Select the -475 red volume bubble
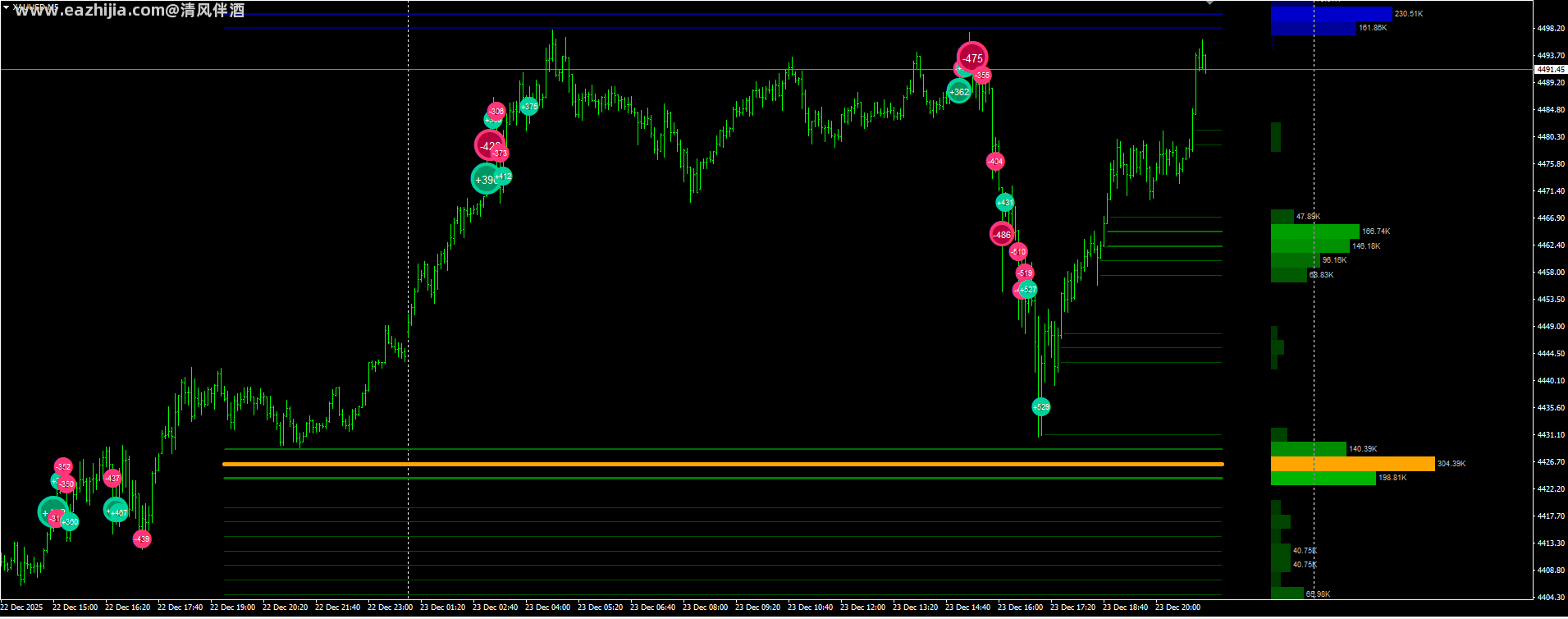 [972, 58]
